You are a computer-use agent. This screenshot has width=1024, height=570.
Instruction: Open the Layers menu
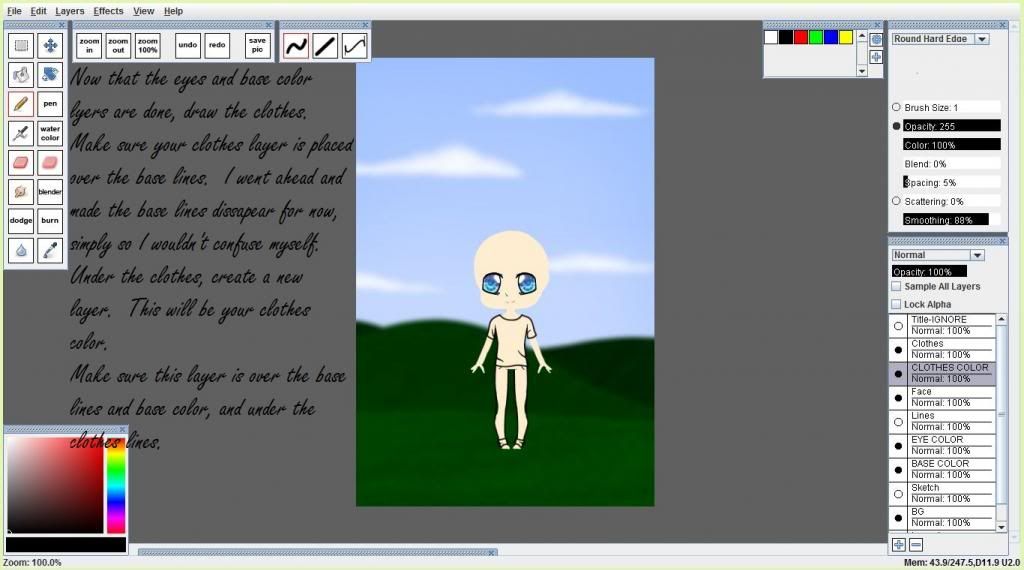(70, 11)
